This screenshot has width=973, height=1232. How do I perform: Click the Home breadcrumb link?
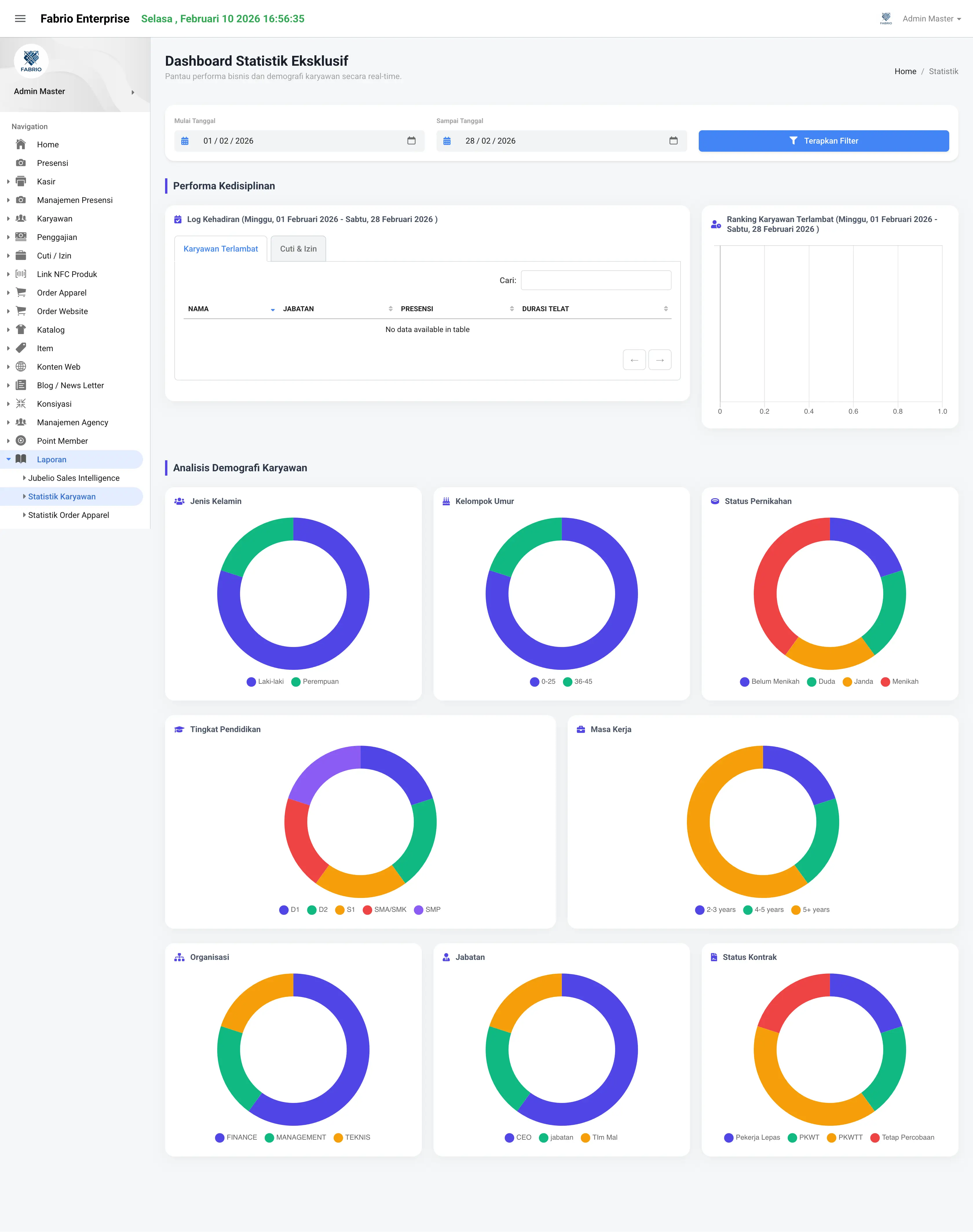pos(905,71)
